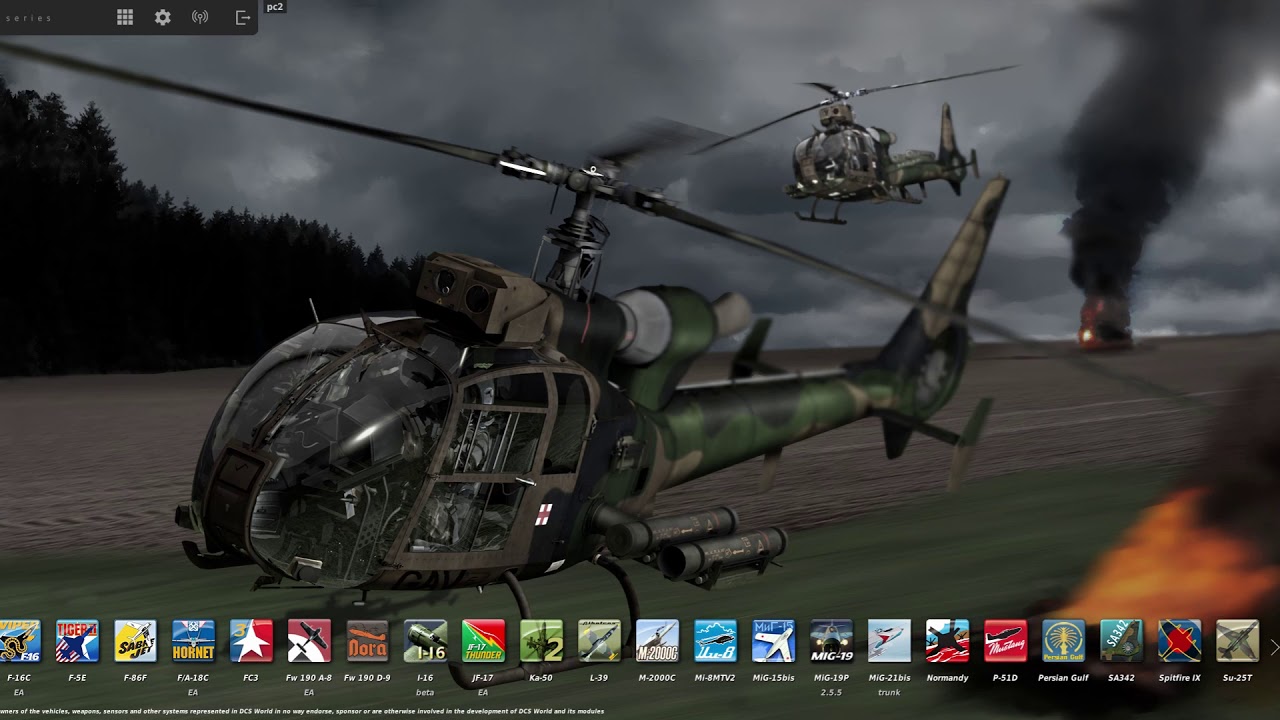1280x720 pixels.
Task: Click the 'trunk' version text under MiG-21bis
Action: click(889, 692)
